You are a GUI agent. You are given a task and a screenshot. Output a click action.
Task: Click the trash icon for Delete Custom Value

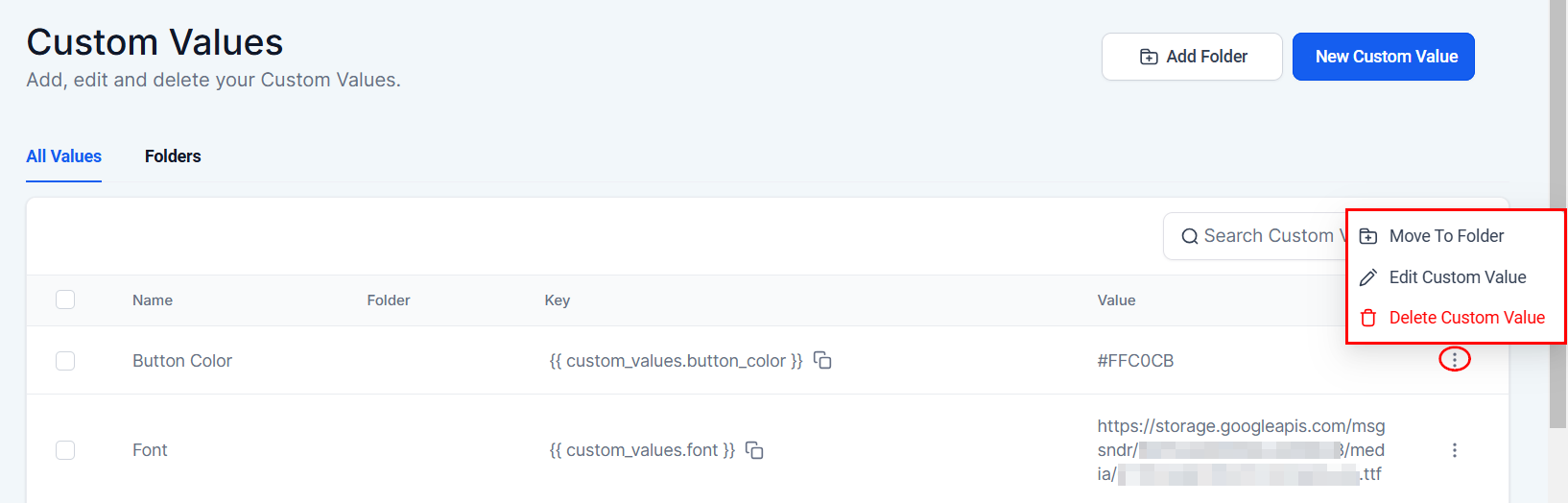(x=1369, y=318)
